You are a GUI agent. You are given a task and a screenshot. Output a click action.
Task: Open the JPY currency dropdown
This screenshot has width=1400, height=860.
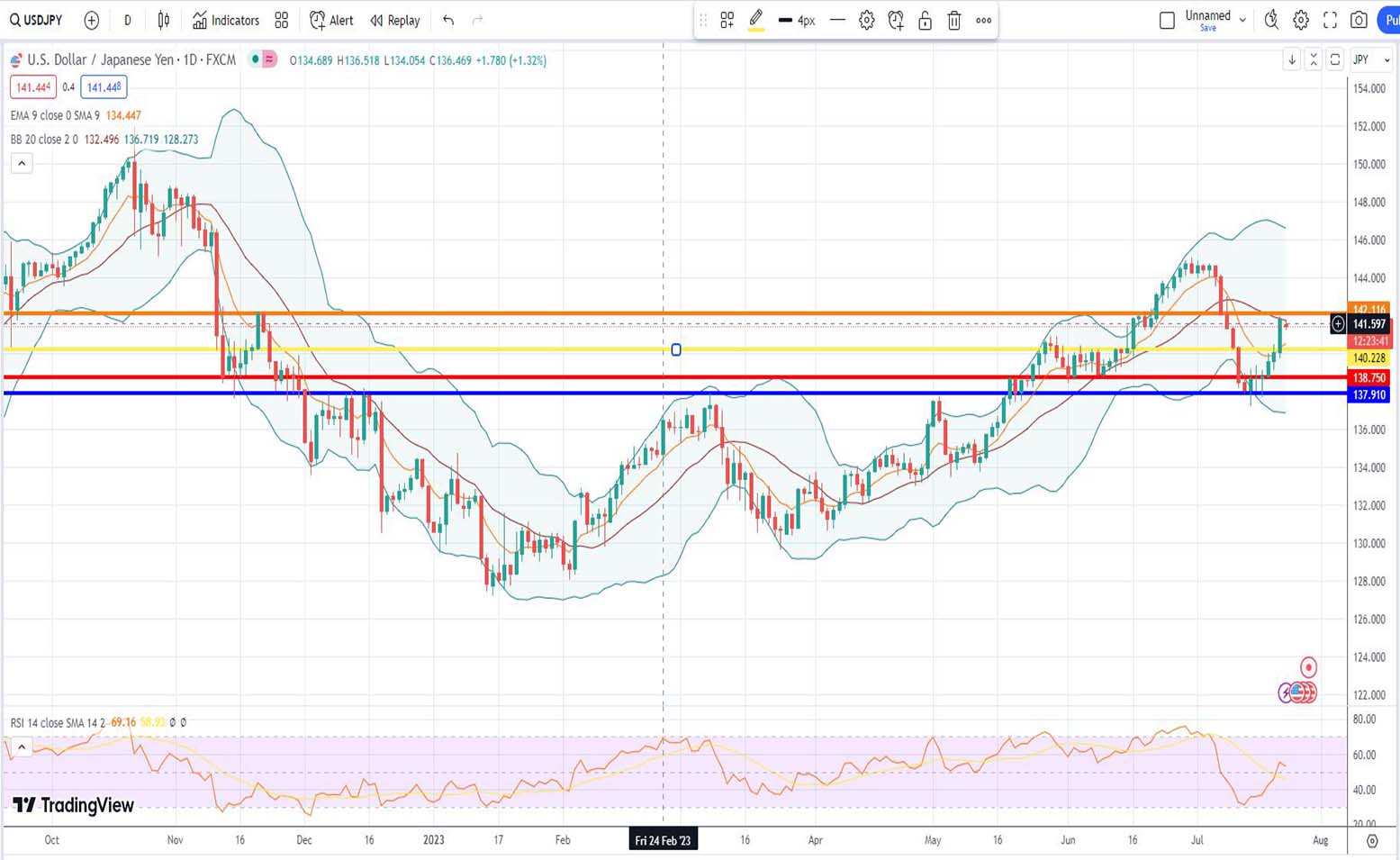(1371, 59)
